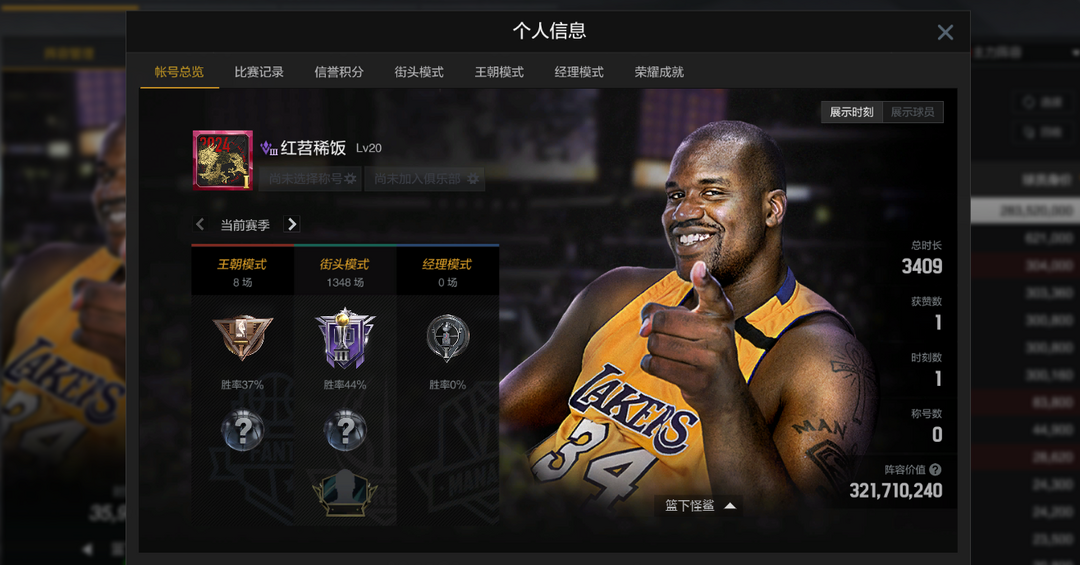Image resolution: width=1080 pixels, height=565 pixels.
Task: Click the 街头模式 purple trophy rank badge
Action: [344, 337]
